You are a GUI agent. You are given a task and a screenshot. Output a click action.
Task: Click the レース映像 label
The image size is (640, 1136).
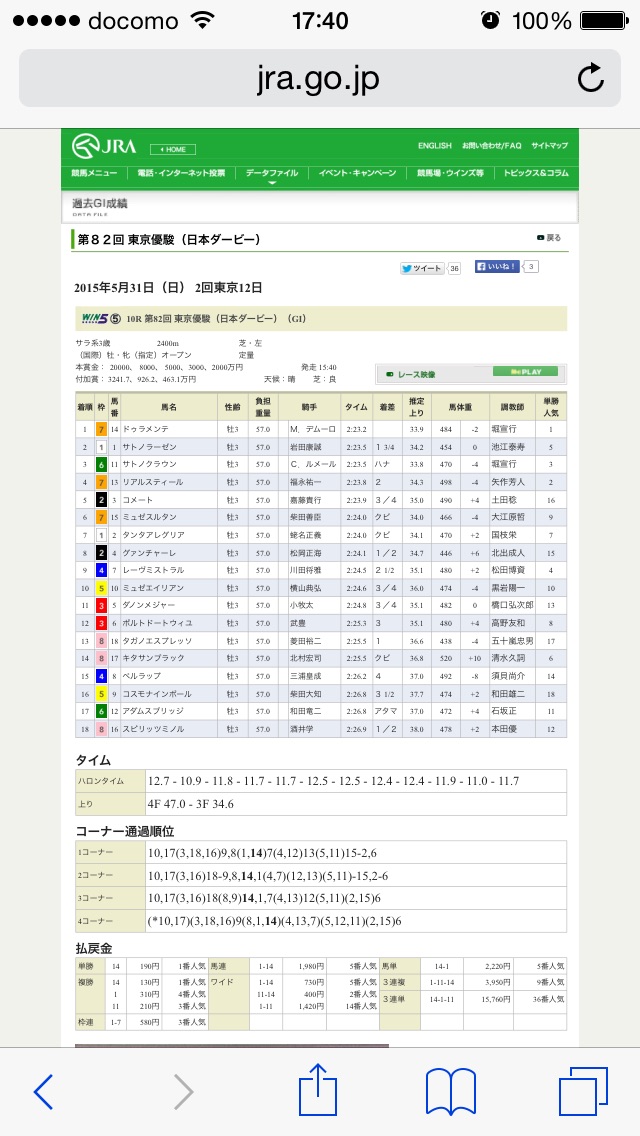point(417,375)
